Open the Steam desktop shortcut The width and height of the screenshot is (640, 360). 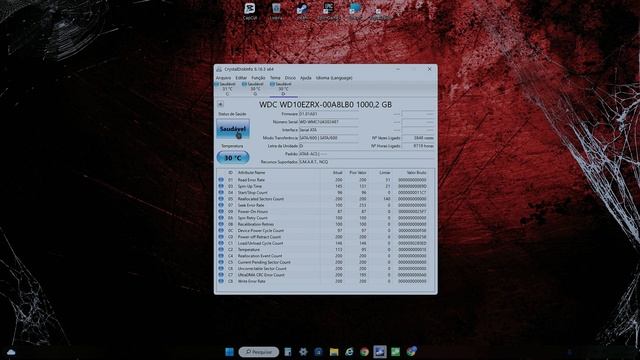coord(302,11)
